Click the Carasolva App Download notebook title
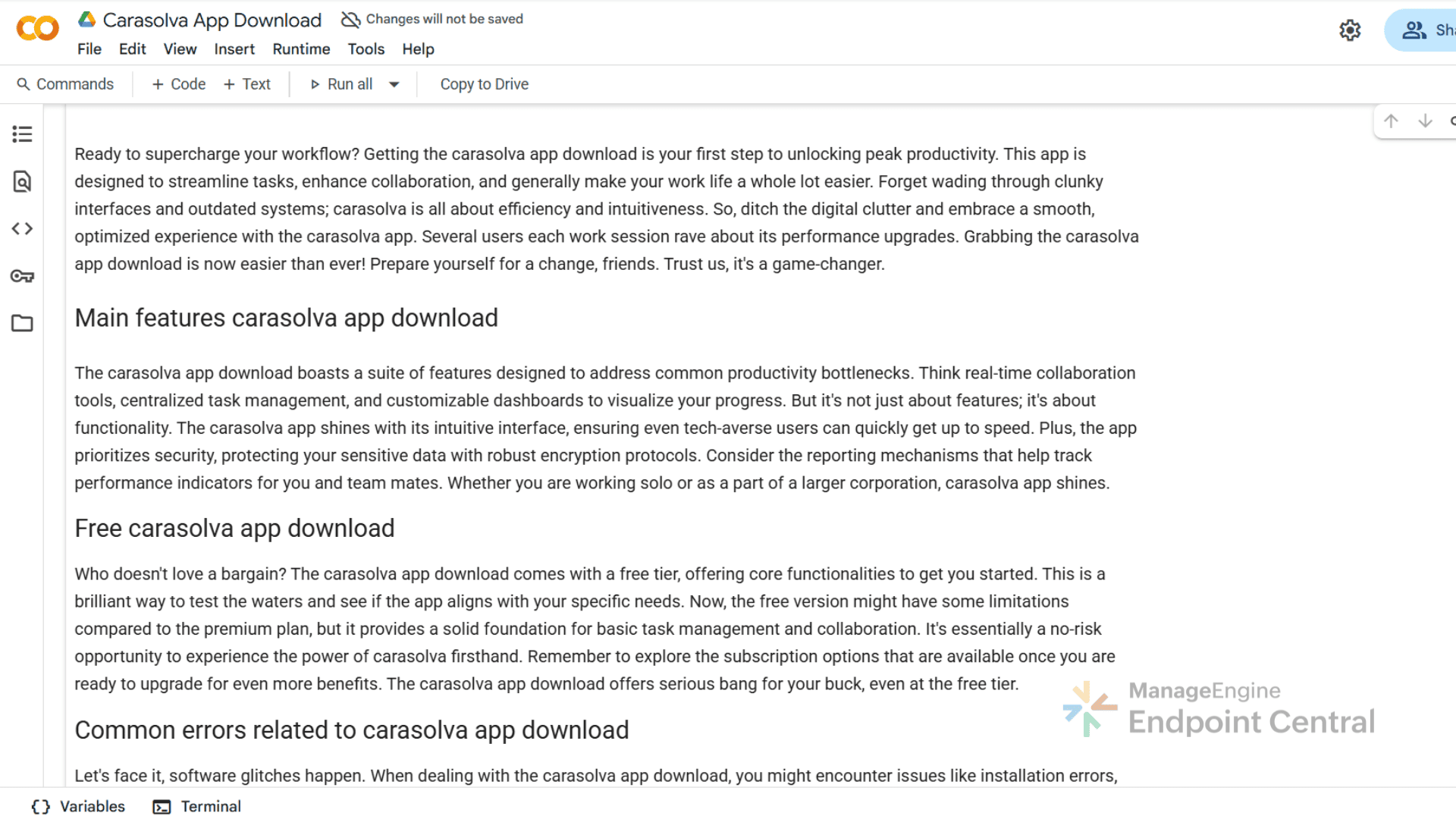The width and height of the screenshot is (1456, 819). tap(212, 20)
